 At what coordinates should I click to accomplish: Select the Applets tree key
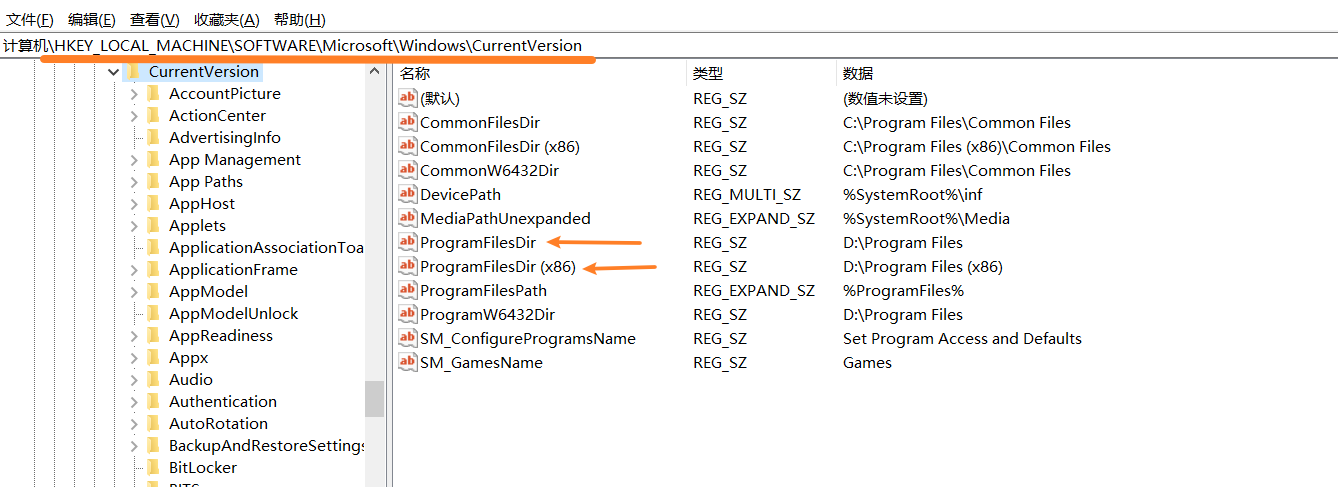coord(197,226)
